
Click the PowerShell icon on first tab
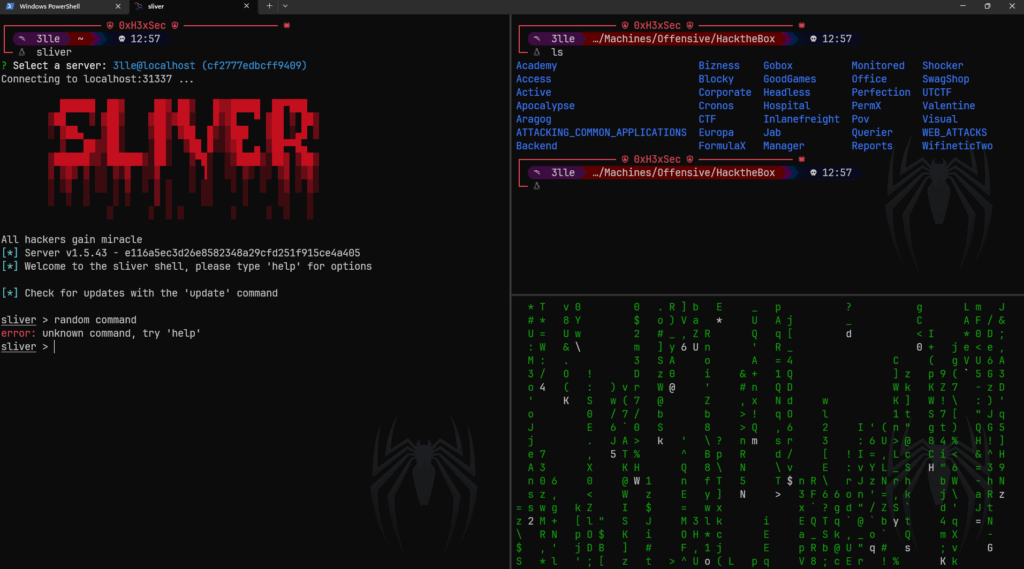9,7
